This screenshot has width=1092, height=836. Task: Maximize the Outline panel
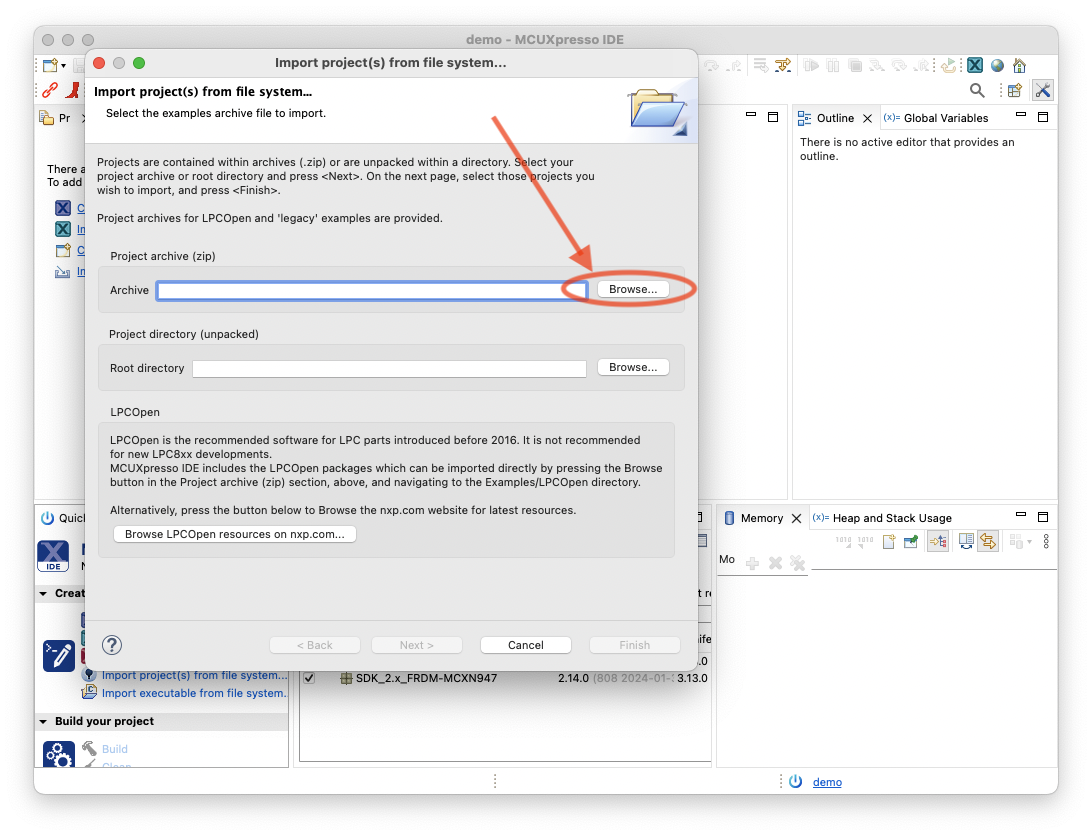coord(1043,117)
